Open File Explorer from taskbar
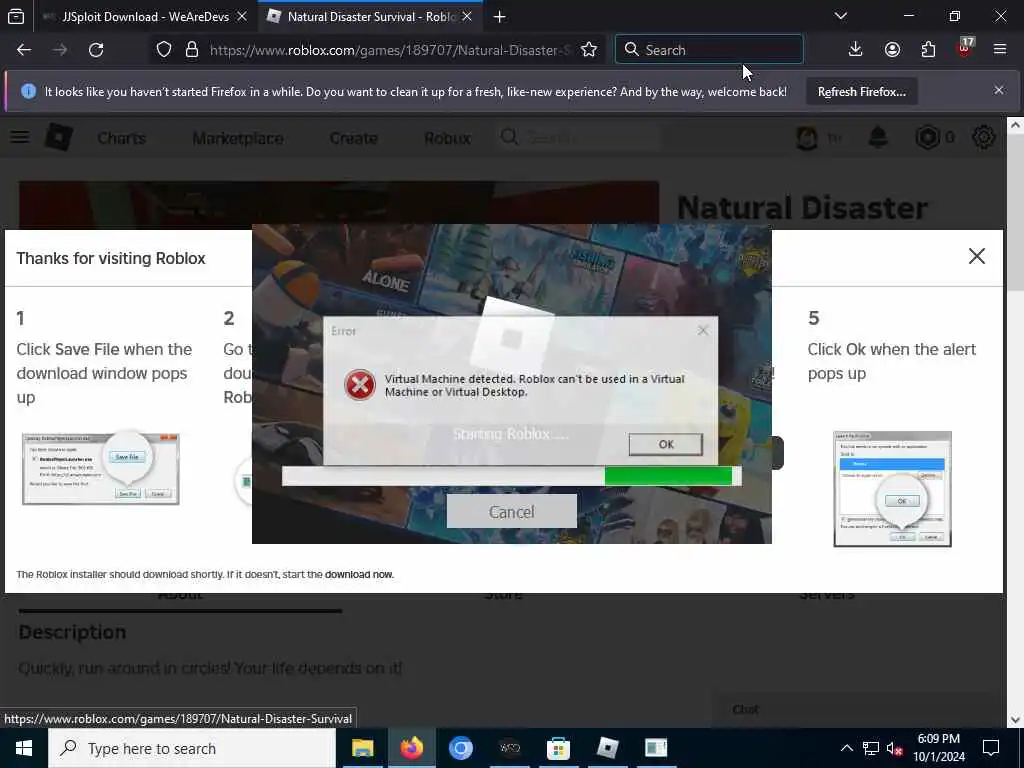This screenshot has height=768, width=1024. point(362,748)
